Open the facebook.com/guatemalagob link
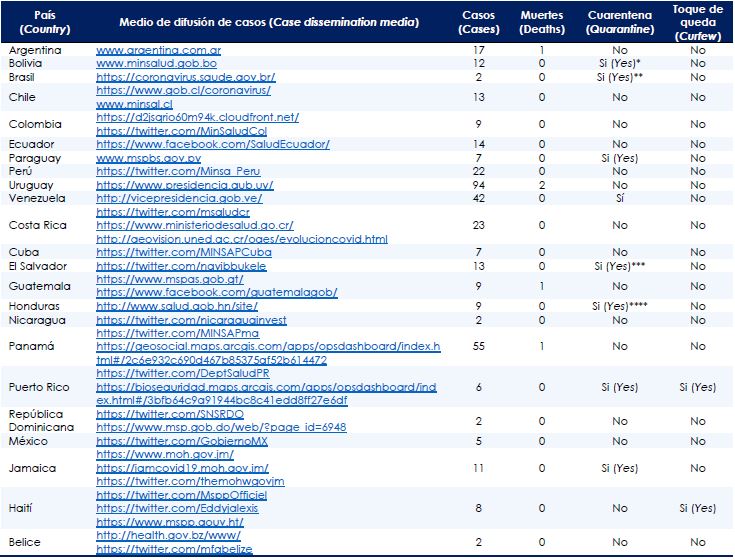735x560 pixels. click(217, 293)
